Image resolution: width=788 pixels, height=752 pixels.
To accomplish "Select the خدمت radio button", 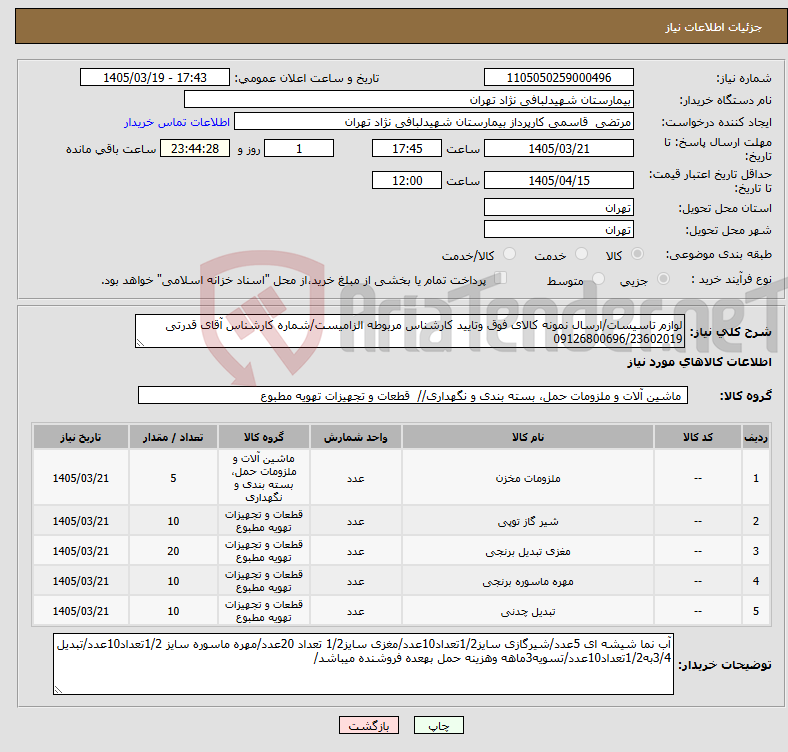I will pyautogui.click(x=581, y=254).
